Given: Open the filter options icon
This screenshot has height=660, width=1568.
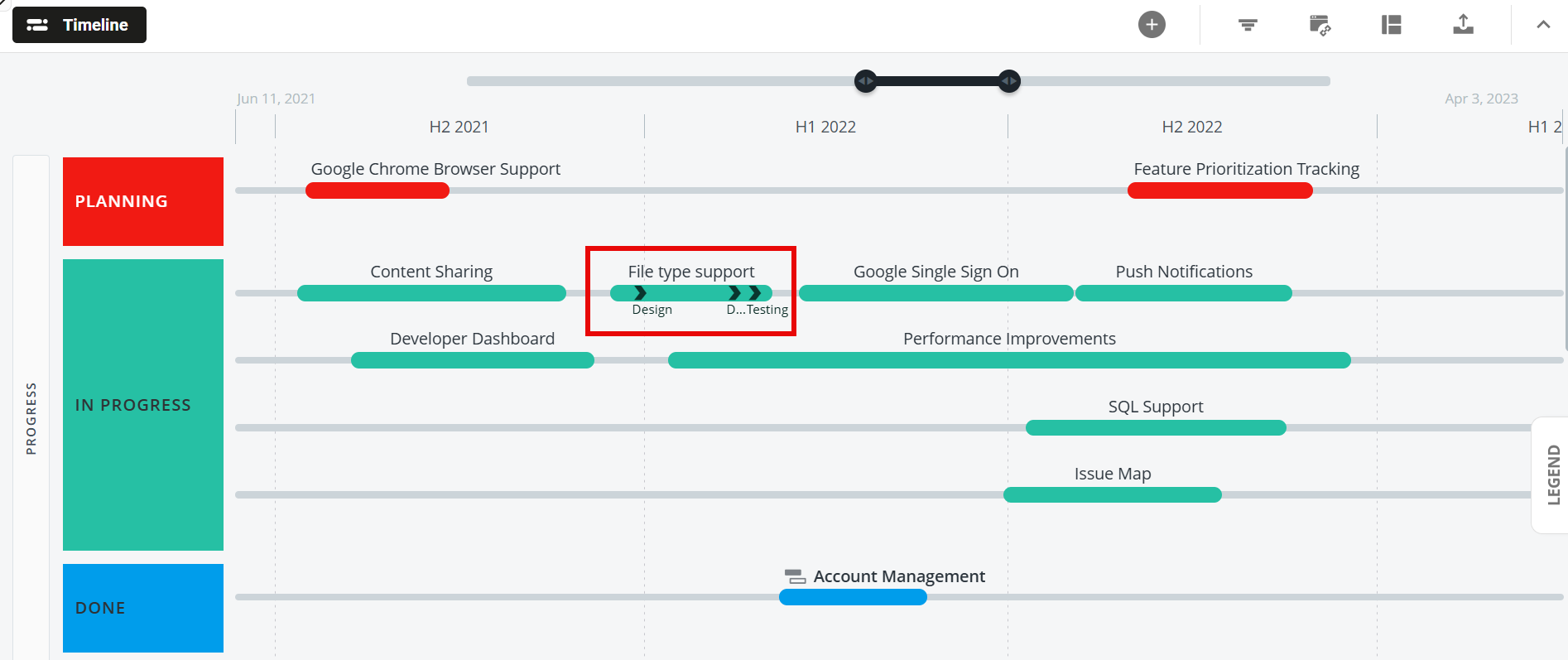Looking at the screenshot, I should [1248, 25].
